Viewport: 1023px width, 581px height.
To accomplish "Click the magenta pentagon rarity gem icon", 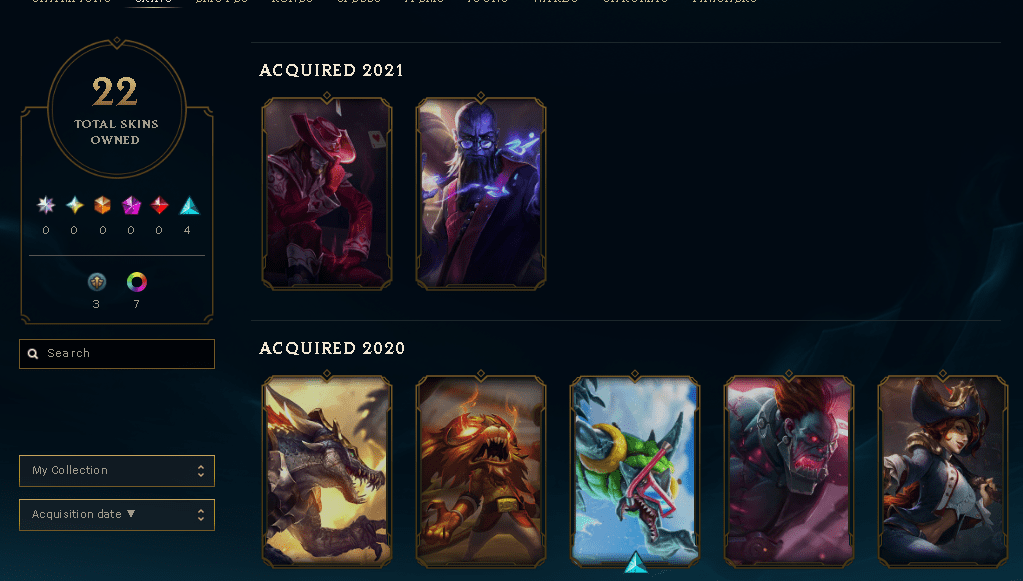I will (x=131, y=205).
